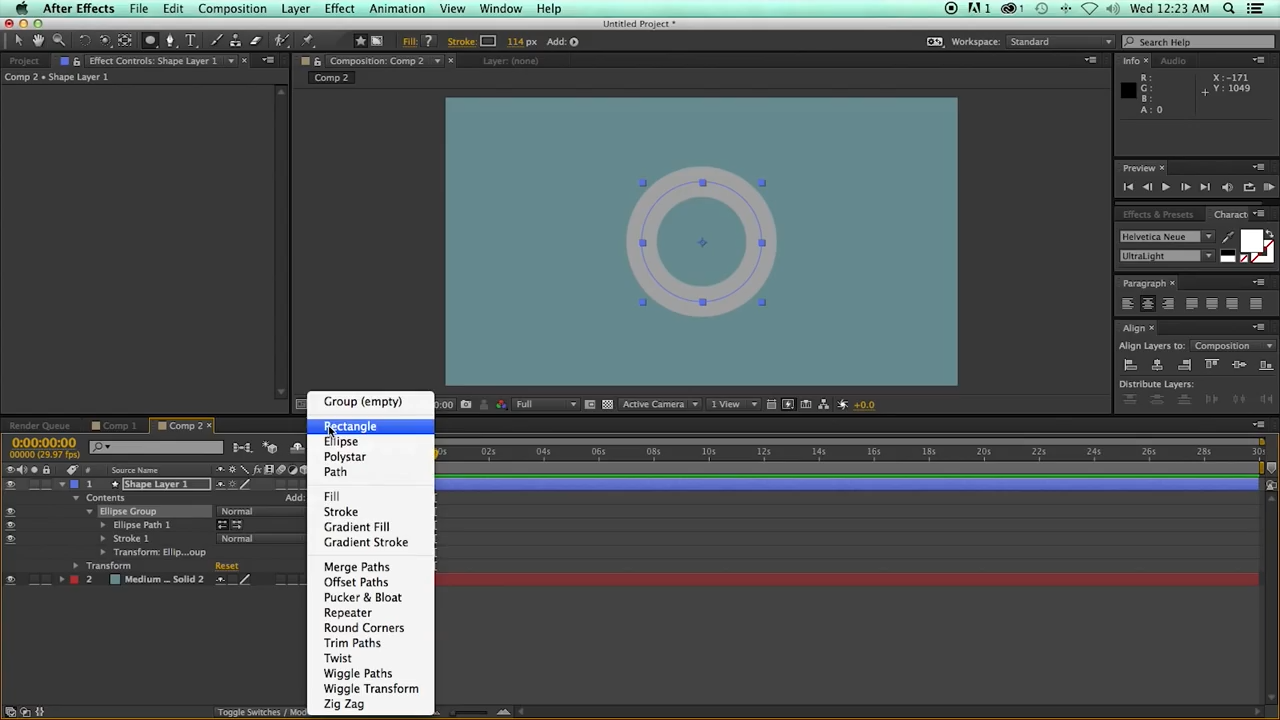The image size is (1280, 720).
Task: Expand the Transform property group
Action: click(x=76, y=566)
